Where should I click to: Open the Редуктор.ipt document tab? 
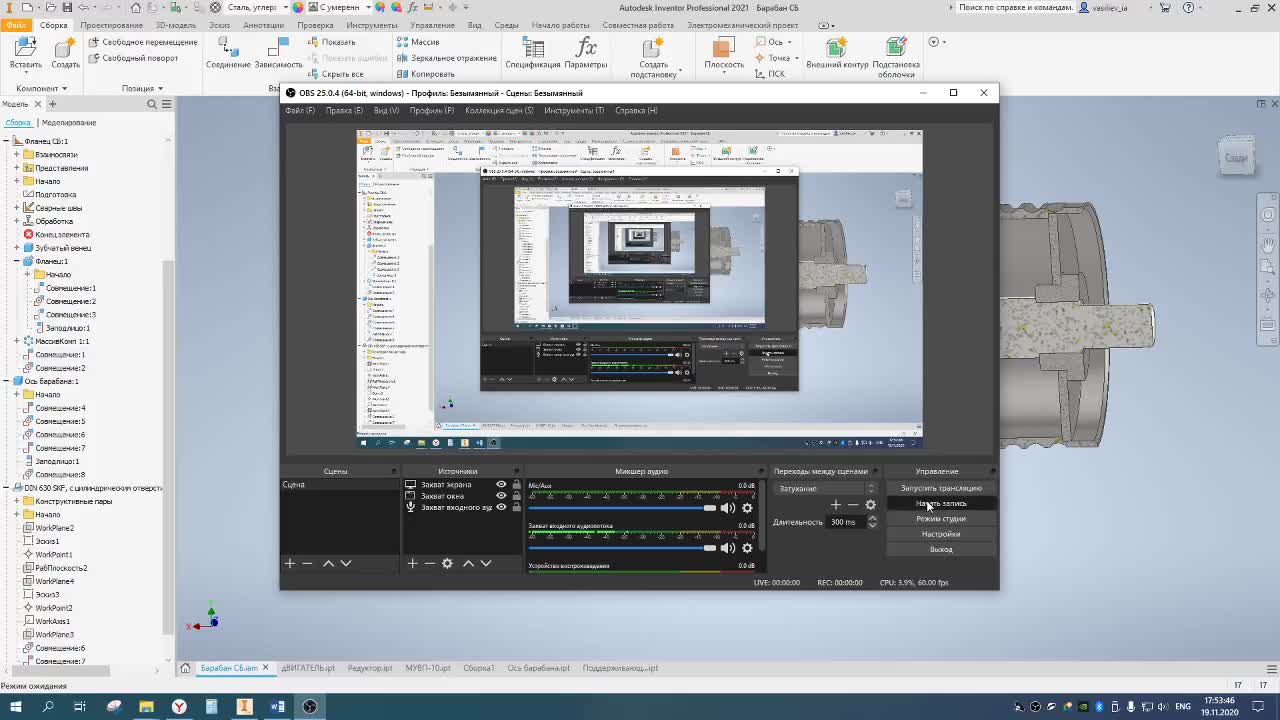point(370,668)
